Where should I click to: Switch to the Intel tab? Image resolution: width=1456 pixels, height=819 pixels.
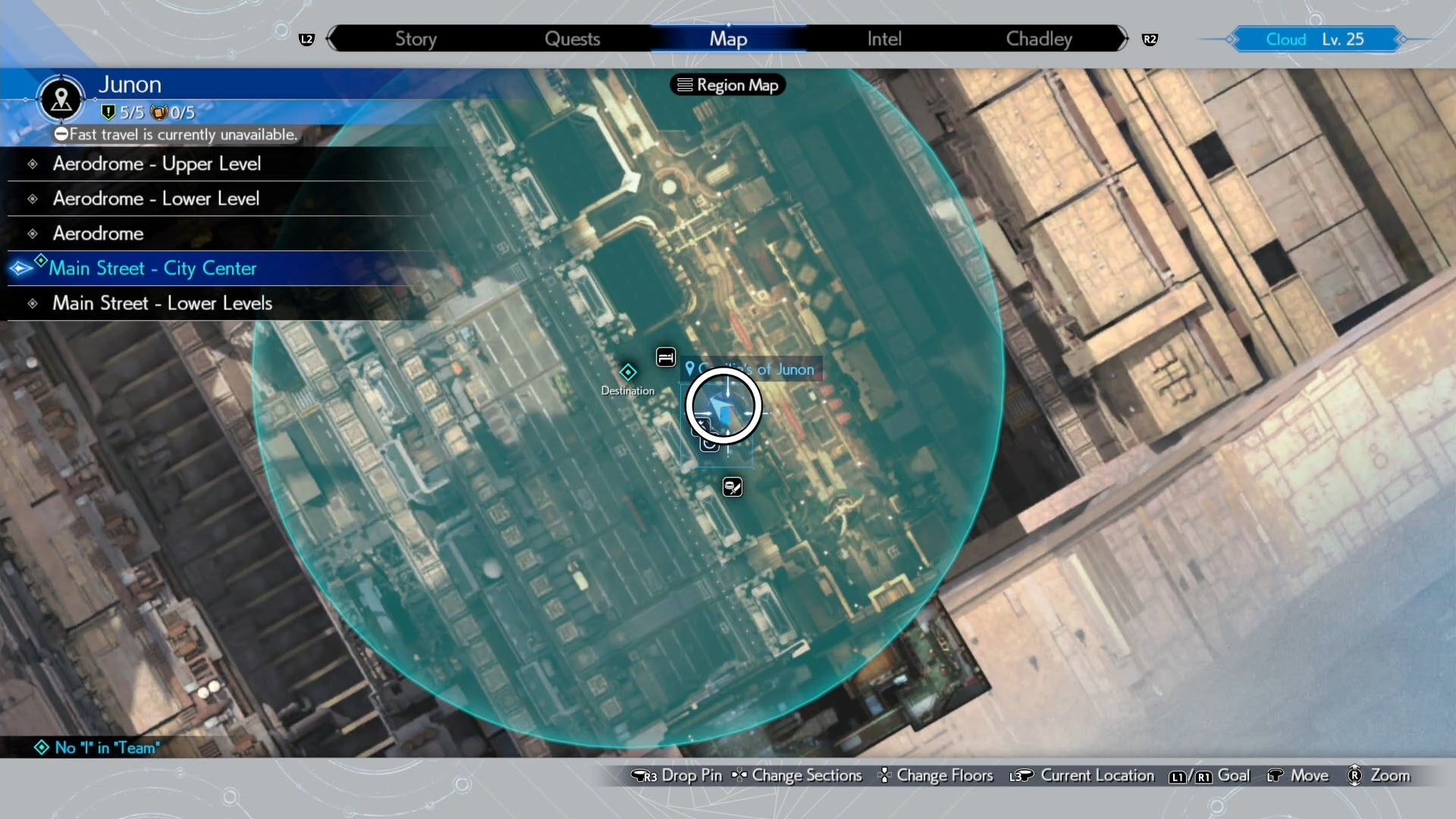(883, 39)
